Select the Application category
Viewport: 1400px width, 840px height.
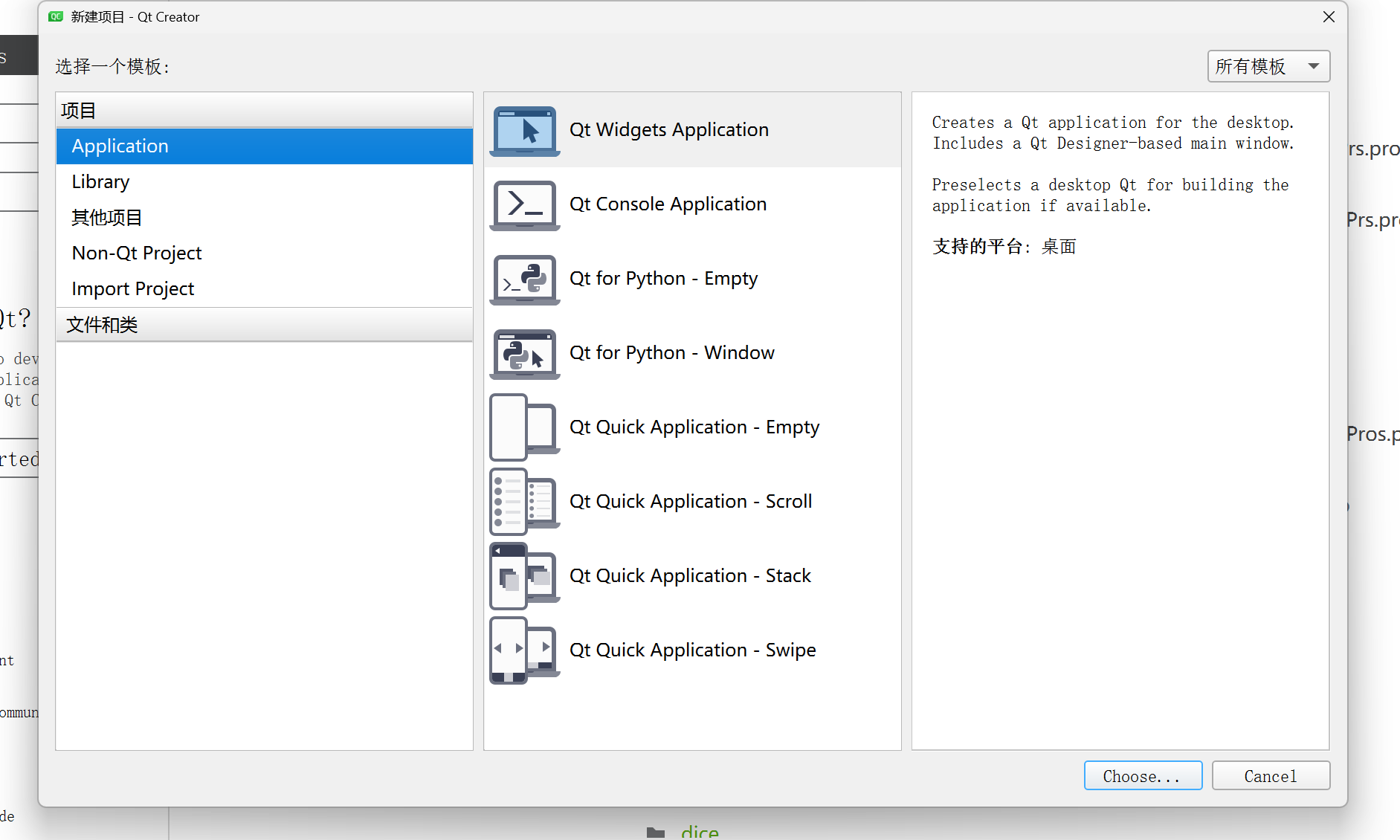265,146
